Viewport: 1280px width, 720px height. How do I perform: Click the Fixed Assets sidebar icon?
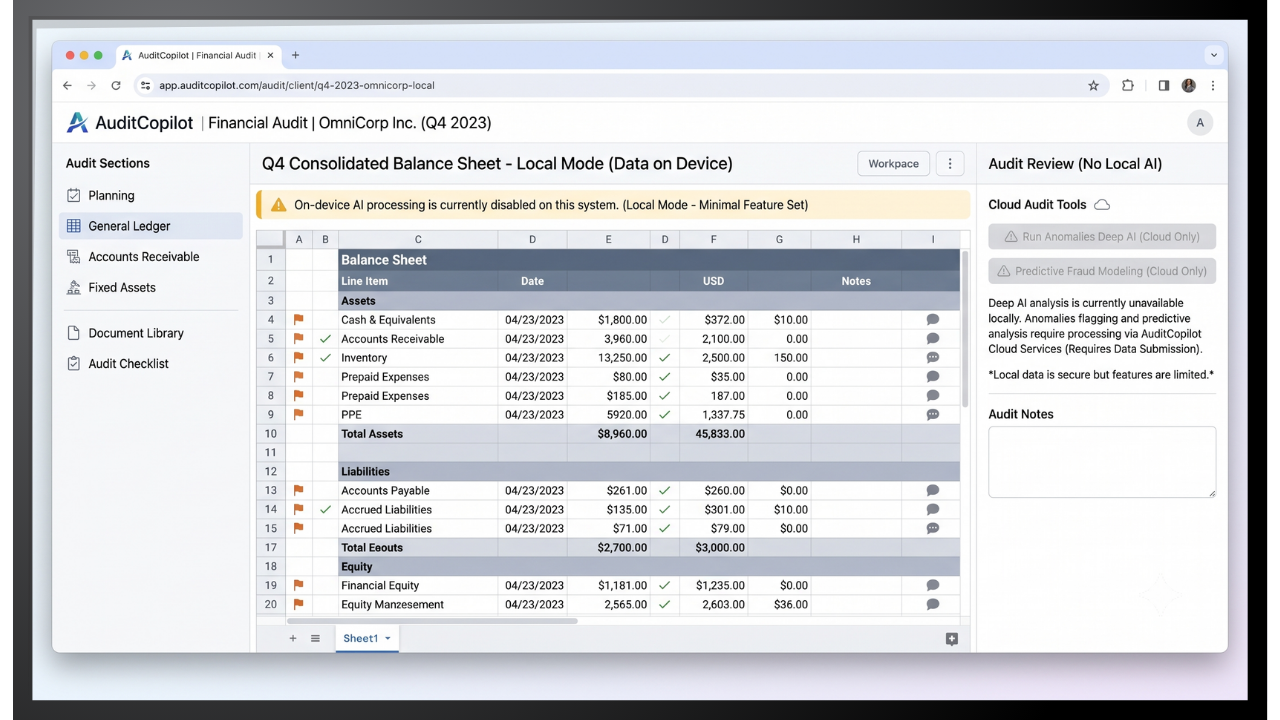point(74,288)
